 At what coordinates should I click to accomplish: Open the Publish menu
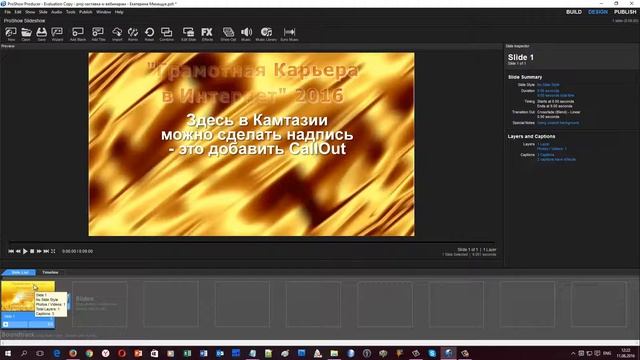click(x=86, y=12)
